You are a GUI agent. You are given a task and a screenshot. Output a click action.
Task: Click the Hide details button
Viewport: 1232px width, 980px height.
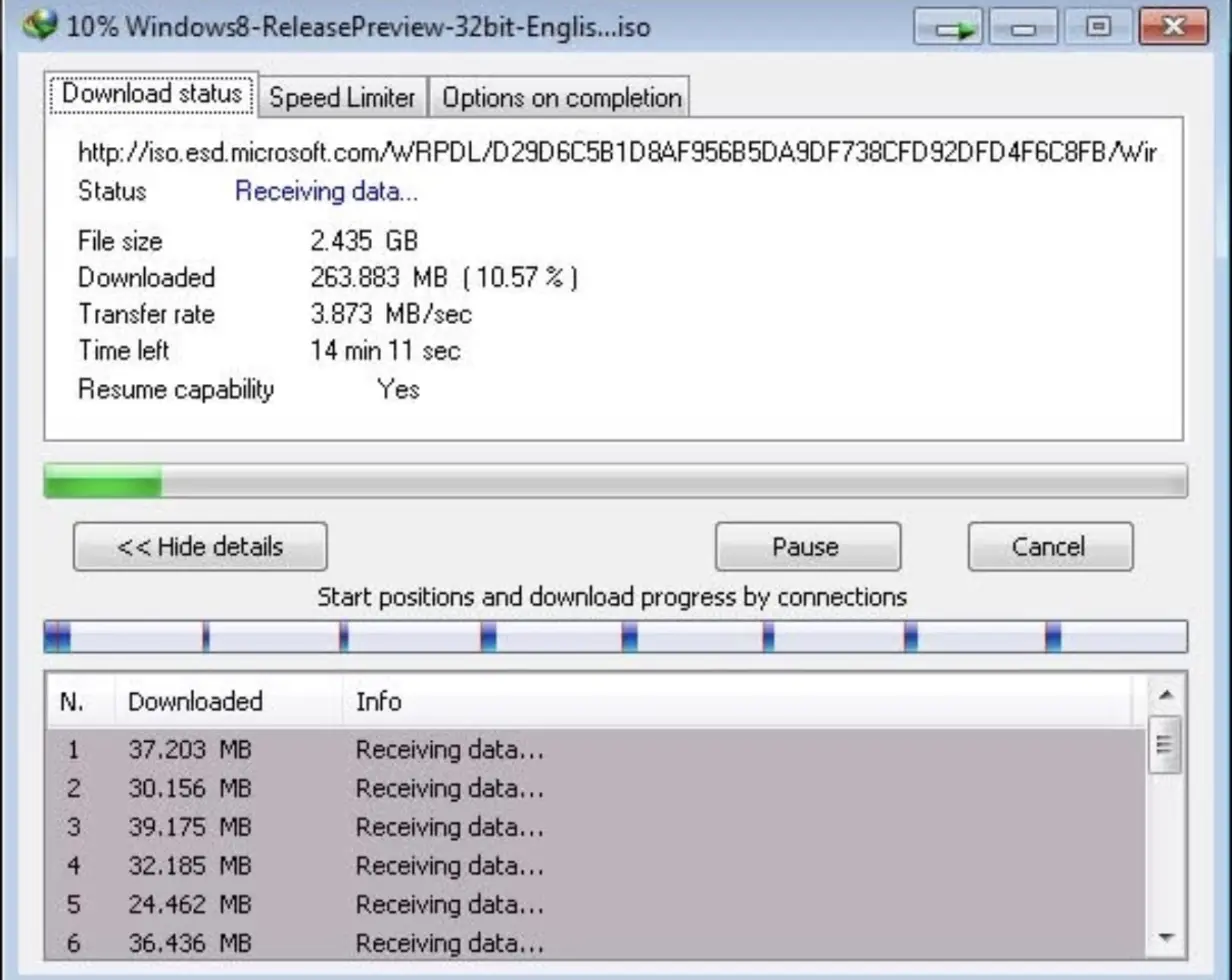click(200, 547)
